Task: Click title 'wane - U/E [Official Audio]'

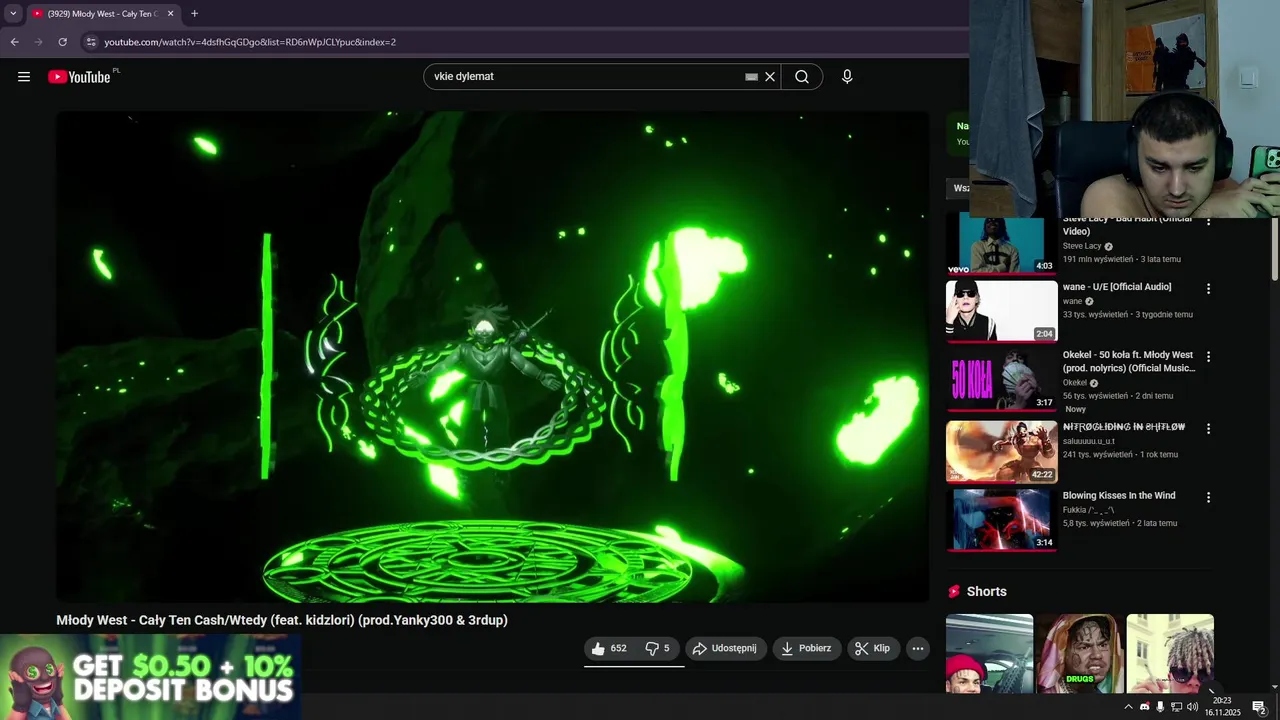Action: 1117,287
